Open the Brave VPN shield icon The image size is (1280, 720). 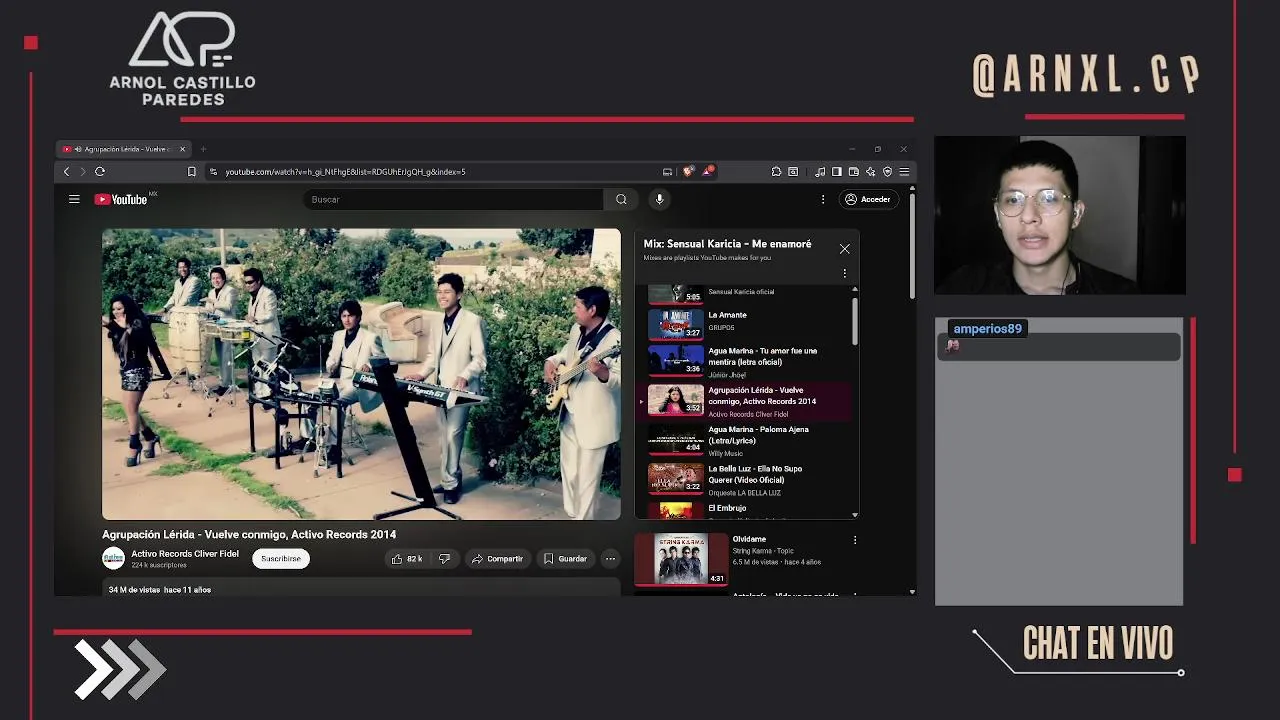[887, 172]
